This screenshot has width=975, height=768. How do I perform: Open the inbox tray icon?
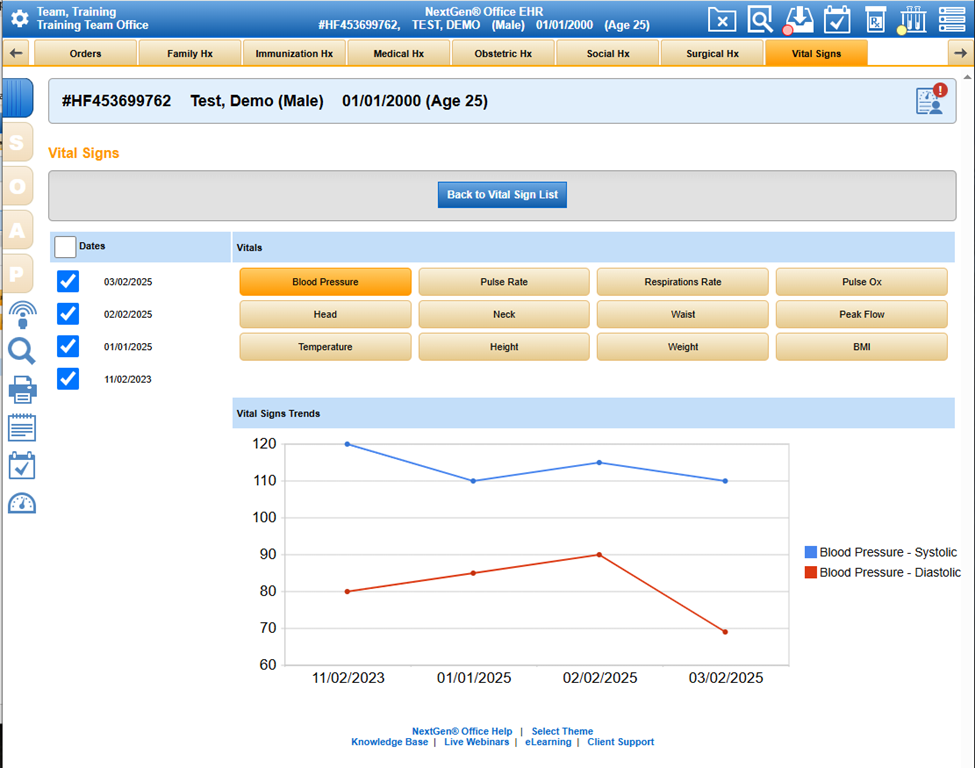coord(799,19)
